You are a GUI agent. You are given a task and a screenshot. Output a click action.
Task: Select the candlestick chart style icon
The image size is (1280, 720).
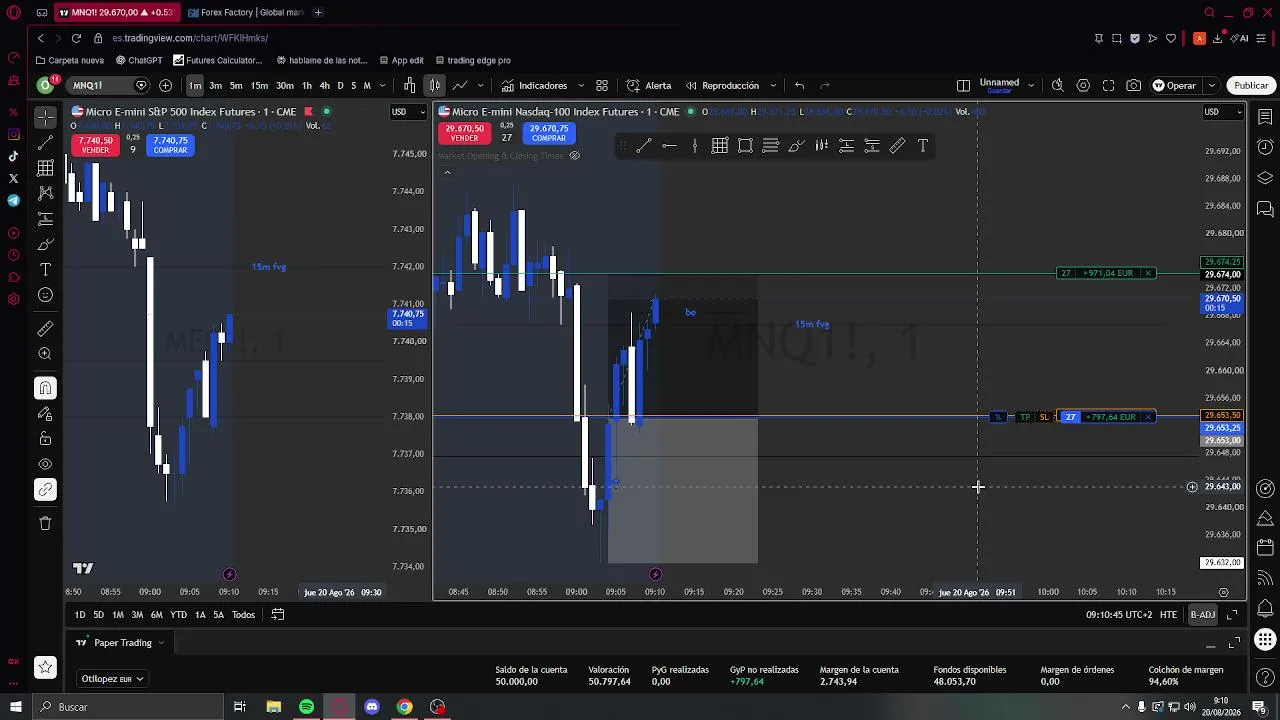435,85
